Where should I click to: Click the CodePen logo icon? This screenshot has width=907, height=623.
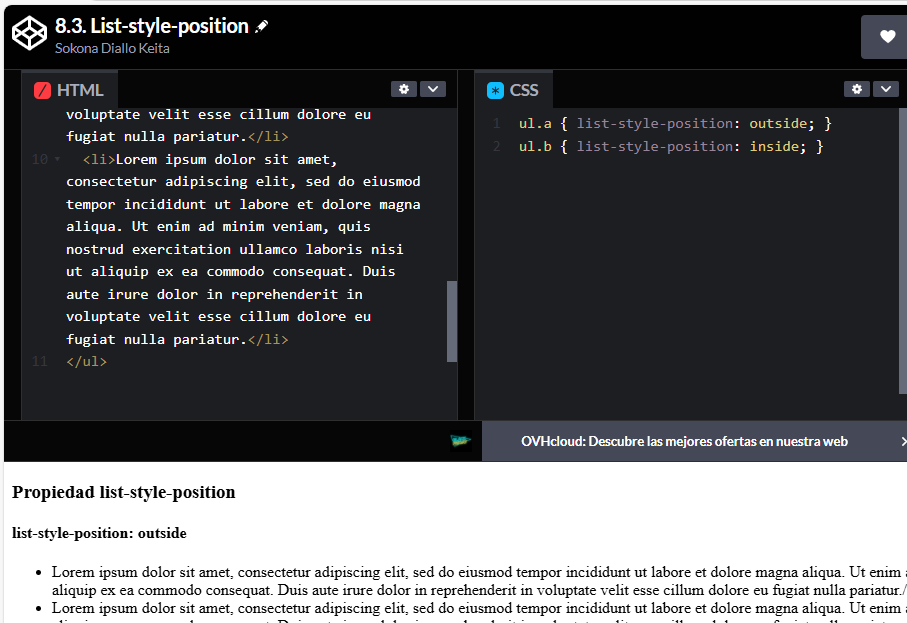pos(30,33)
